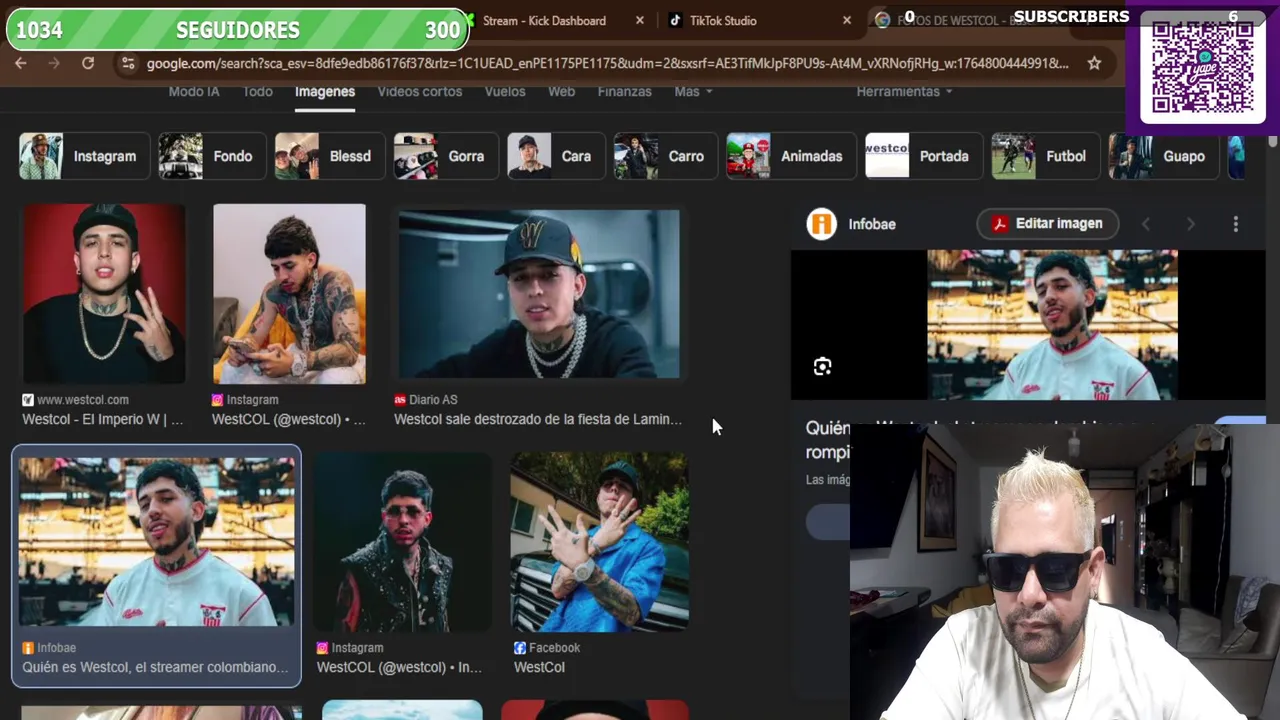Click the Instagram icon under the second result
The height and width of the screenshot is (720, 1280).
(217, 399)
